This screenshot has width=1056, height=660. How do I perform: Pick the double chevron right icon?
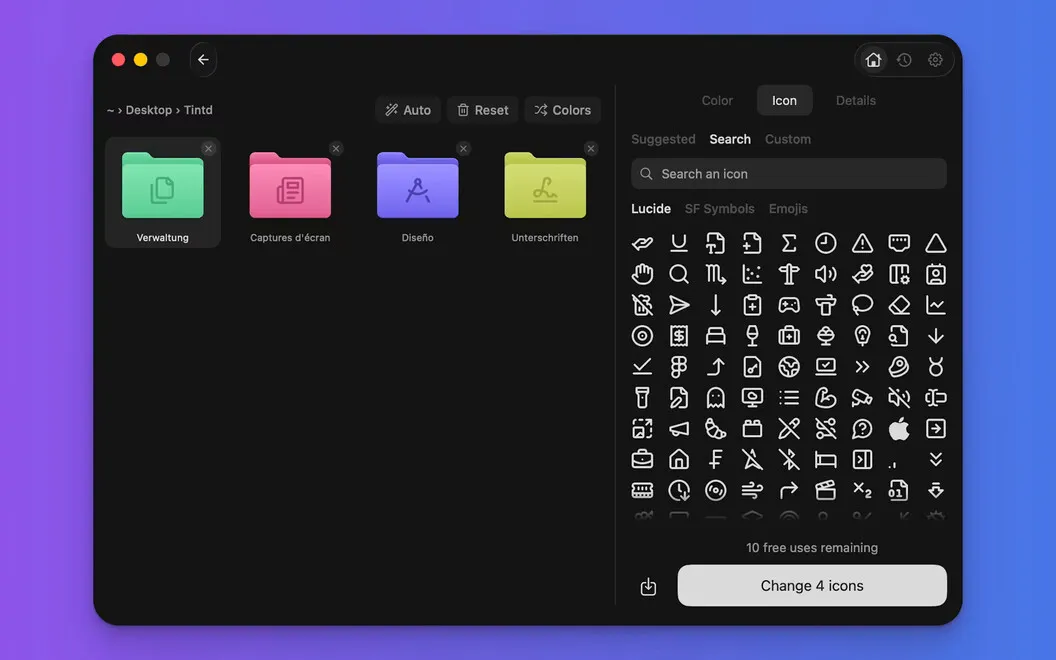coord(862,366)
